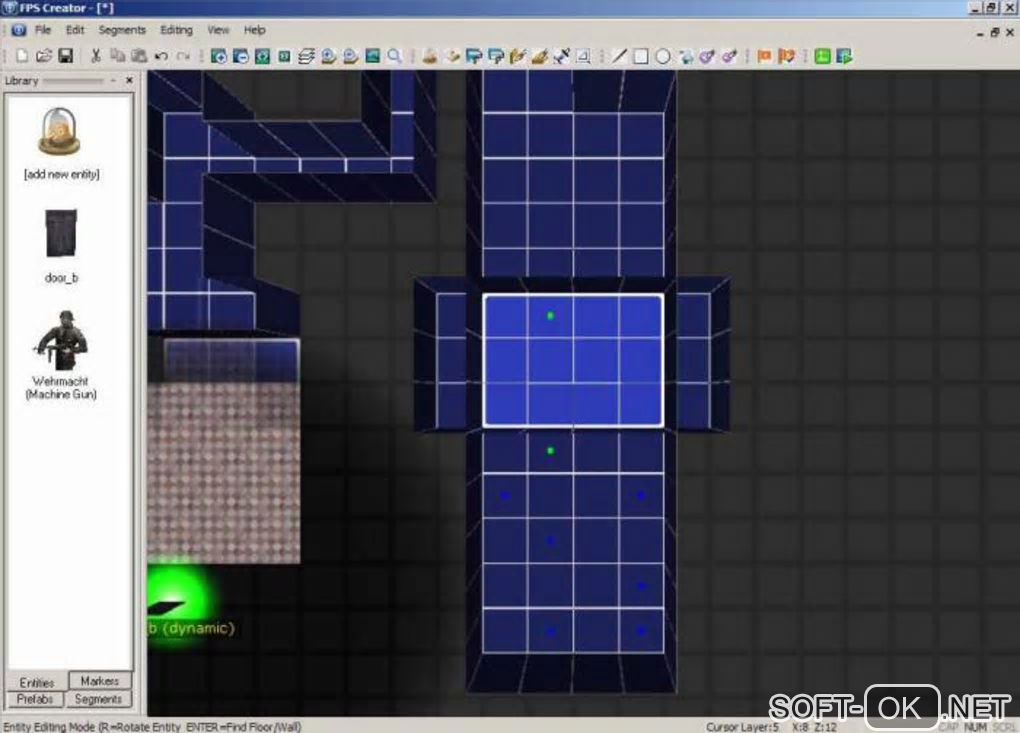Zoom out using minus magnifier toolbar icon

tap(241, 57)
